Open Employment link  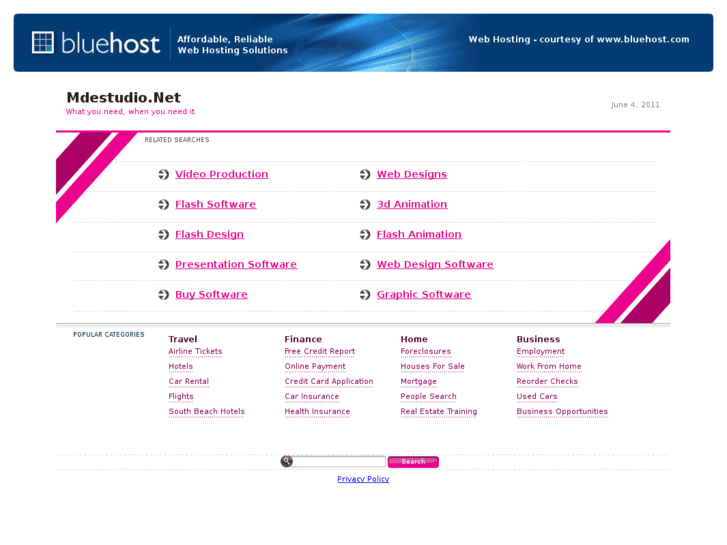tap(541, 352)
